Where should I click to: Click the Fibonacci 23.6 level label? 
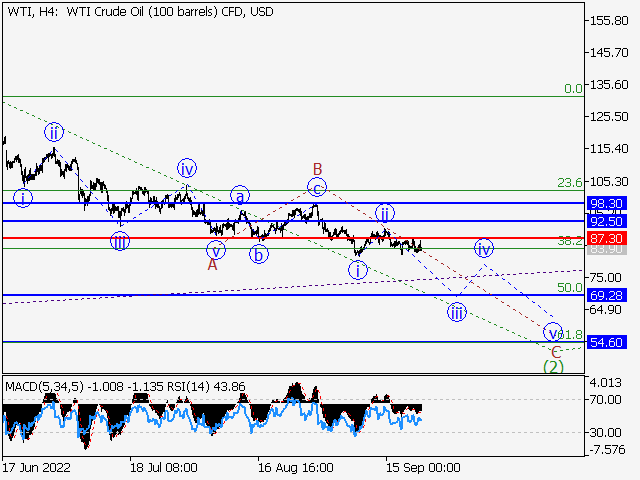(570, 183)
